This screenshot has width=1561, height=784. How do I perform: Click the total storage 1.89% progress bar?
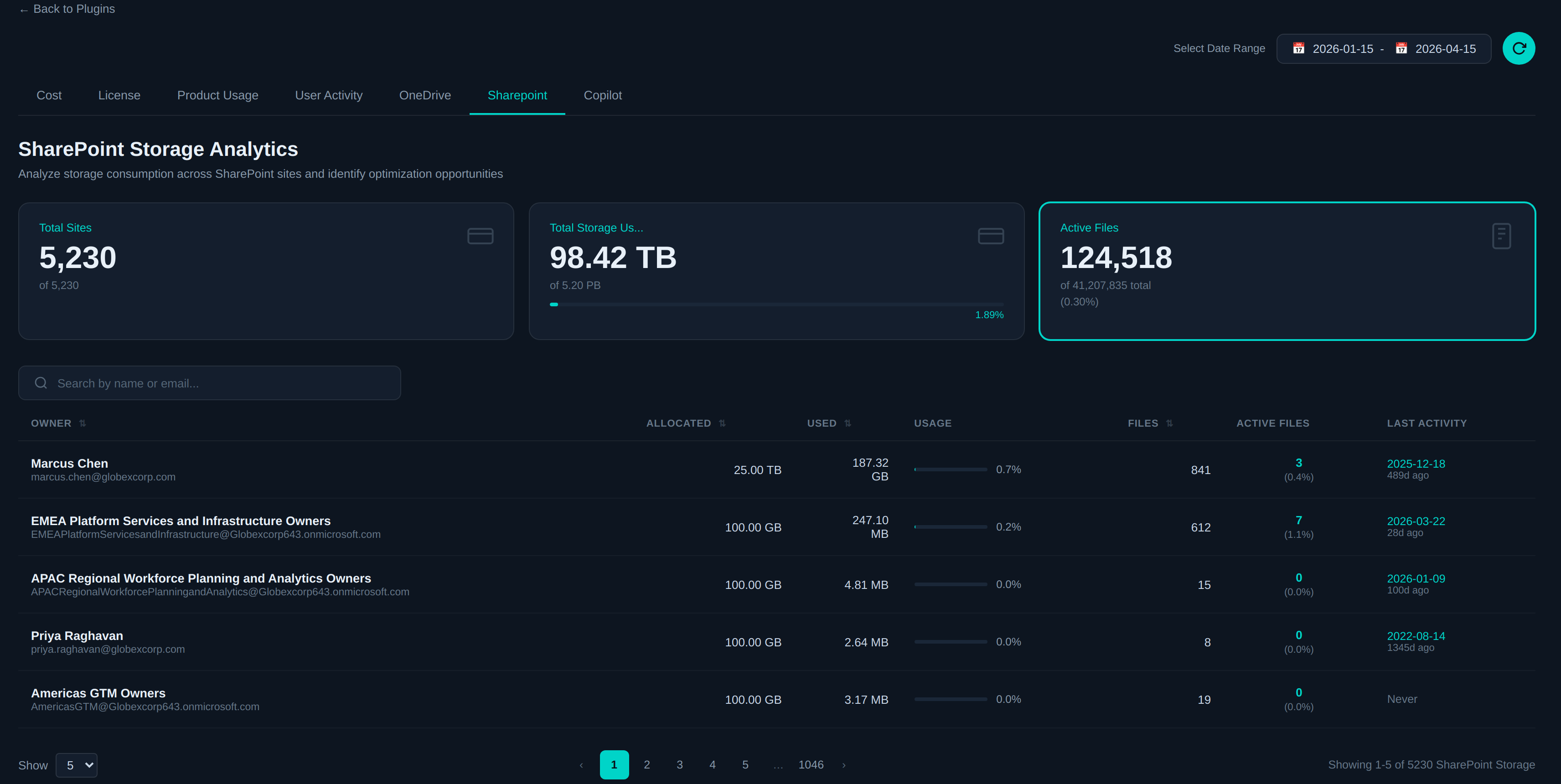776,304
